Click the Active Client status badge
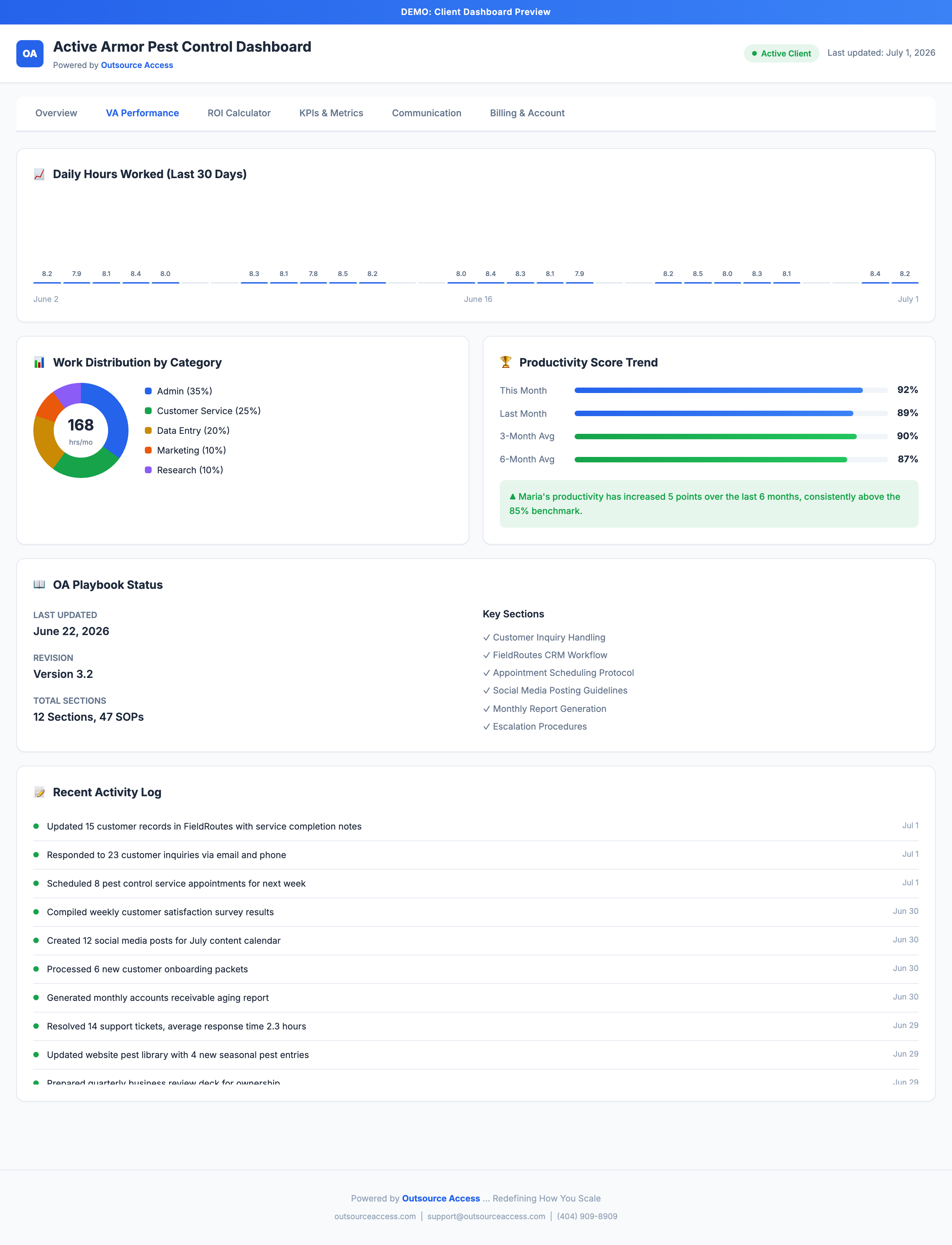The image size is (952, 1245). pyautogui.click(x=781, y=53)
